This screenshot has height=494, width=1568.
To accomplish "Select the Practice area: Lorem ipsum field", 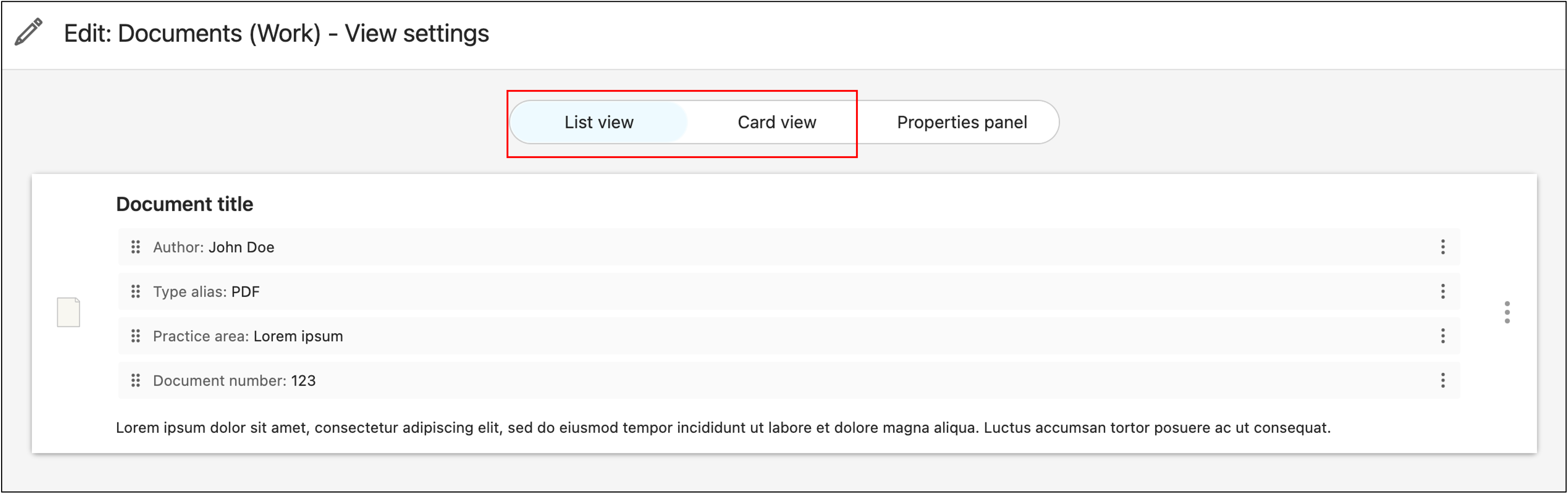I will 248,336.
